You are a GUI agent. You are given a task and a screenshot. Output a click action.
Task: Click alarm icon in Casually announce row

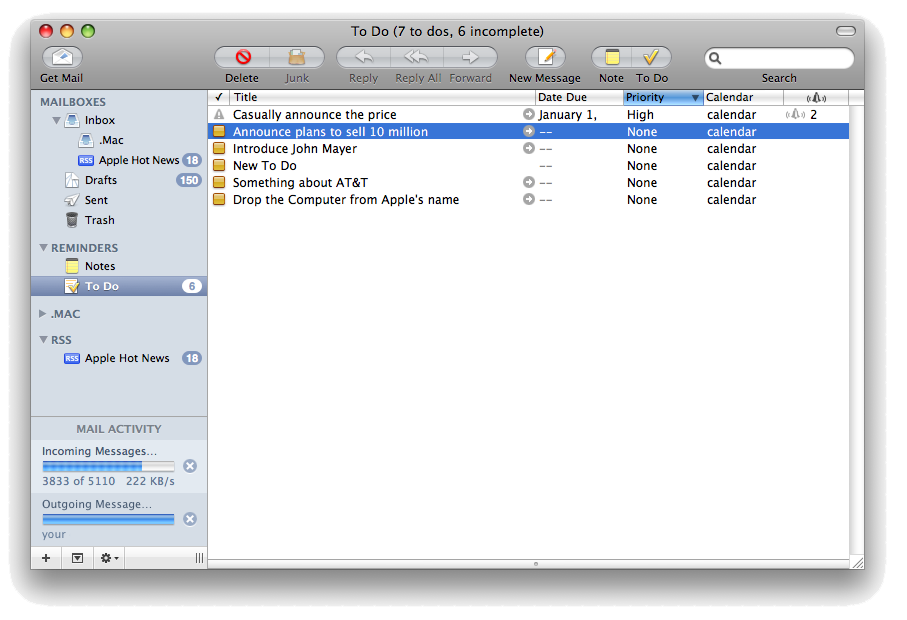[x=795, y=115]
